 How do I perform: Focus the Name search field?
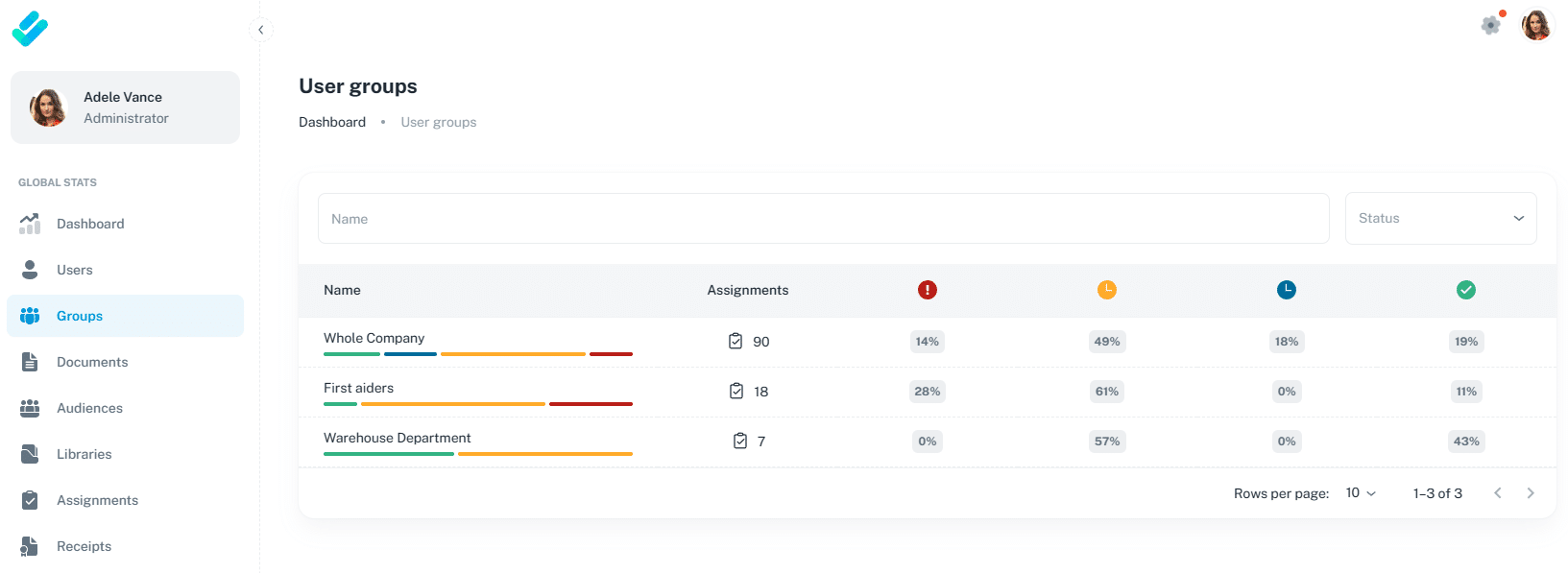(x=823, y=219)
